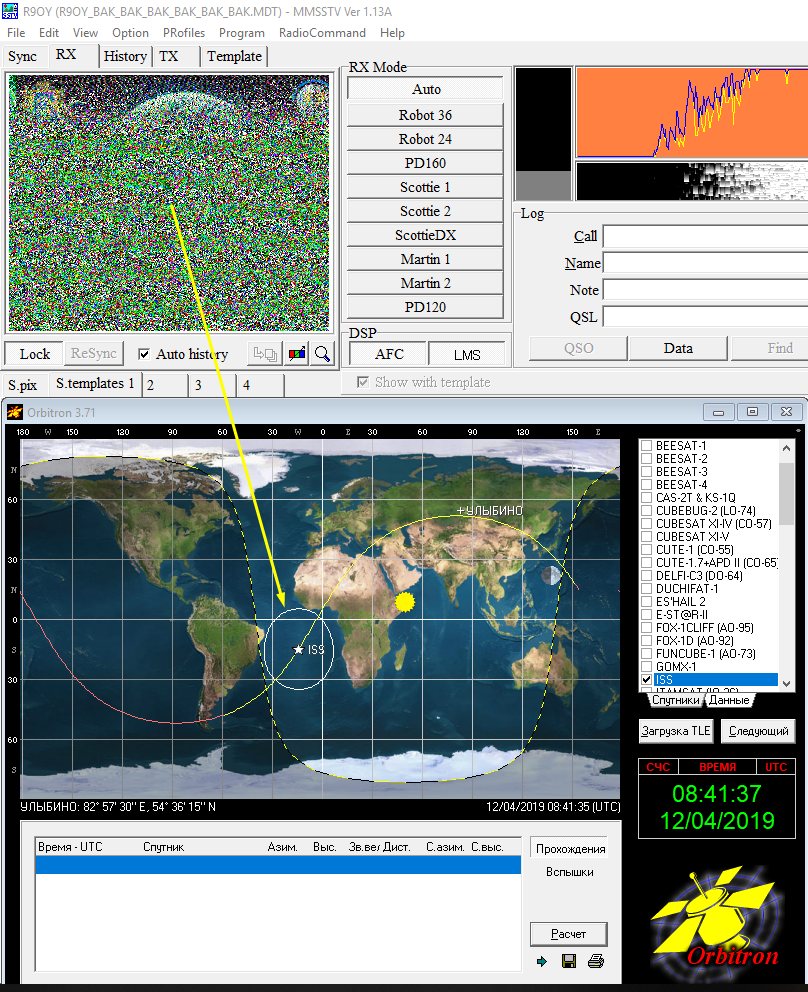The height and width of the screenshot is (992, 808).
Task: Open the RadioCommand menu
Action: click(x=321, y=32)
